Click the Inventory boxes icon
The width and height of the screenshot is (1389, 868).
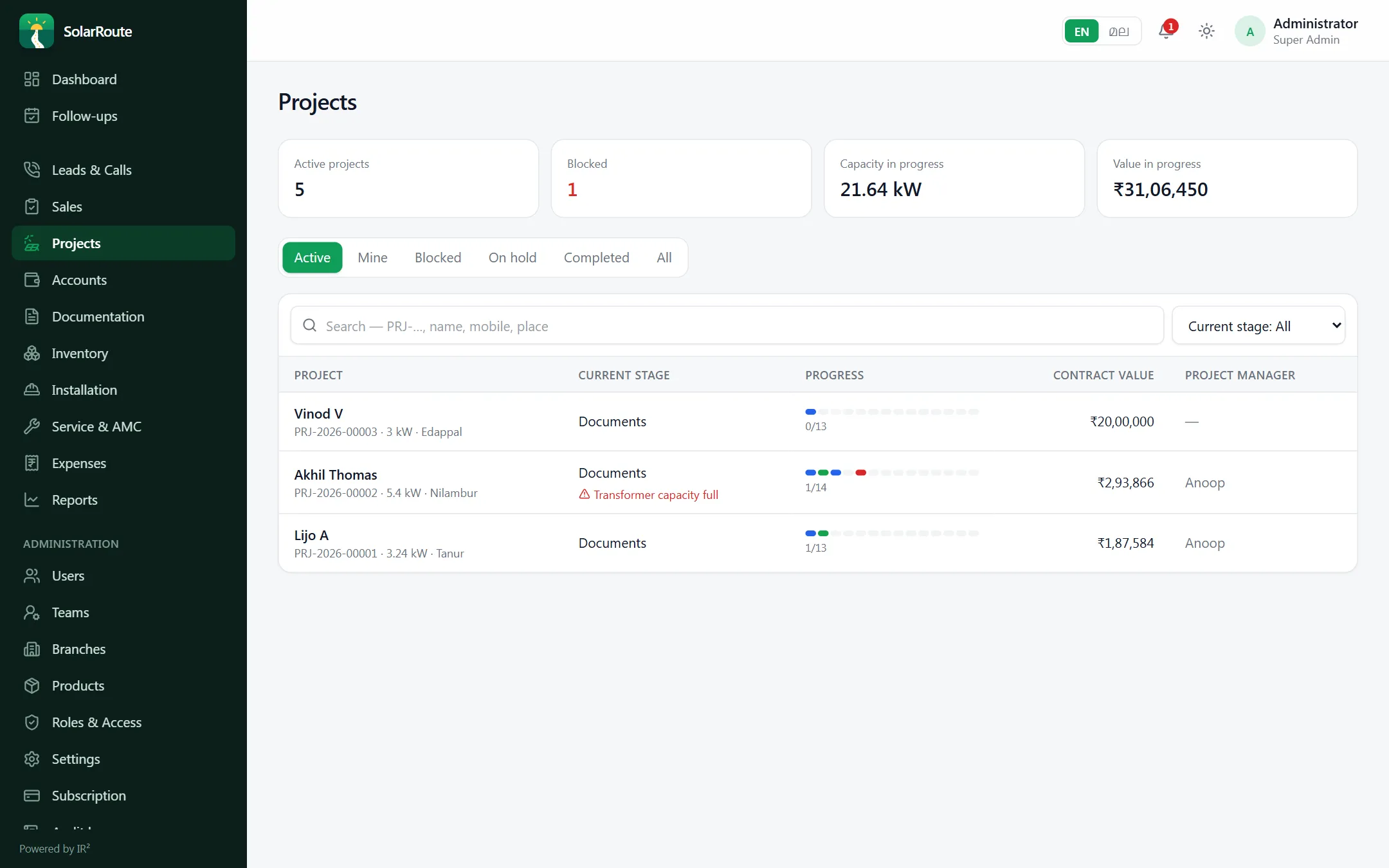tap(32, 353)
